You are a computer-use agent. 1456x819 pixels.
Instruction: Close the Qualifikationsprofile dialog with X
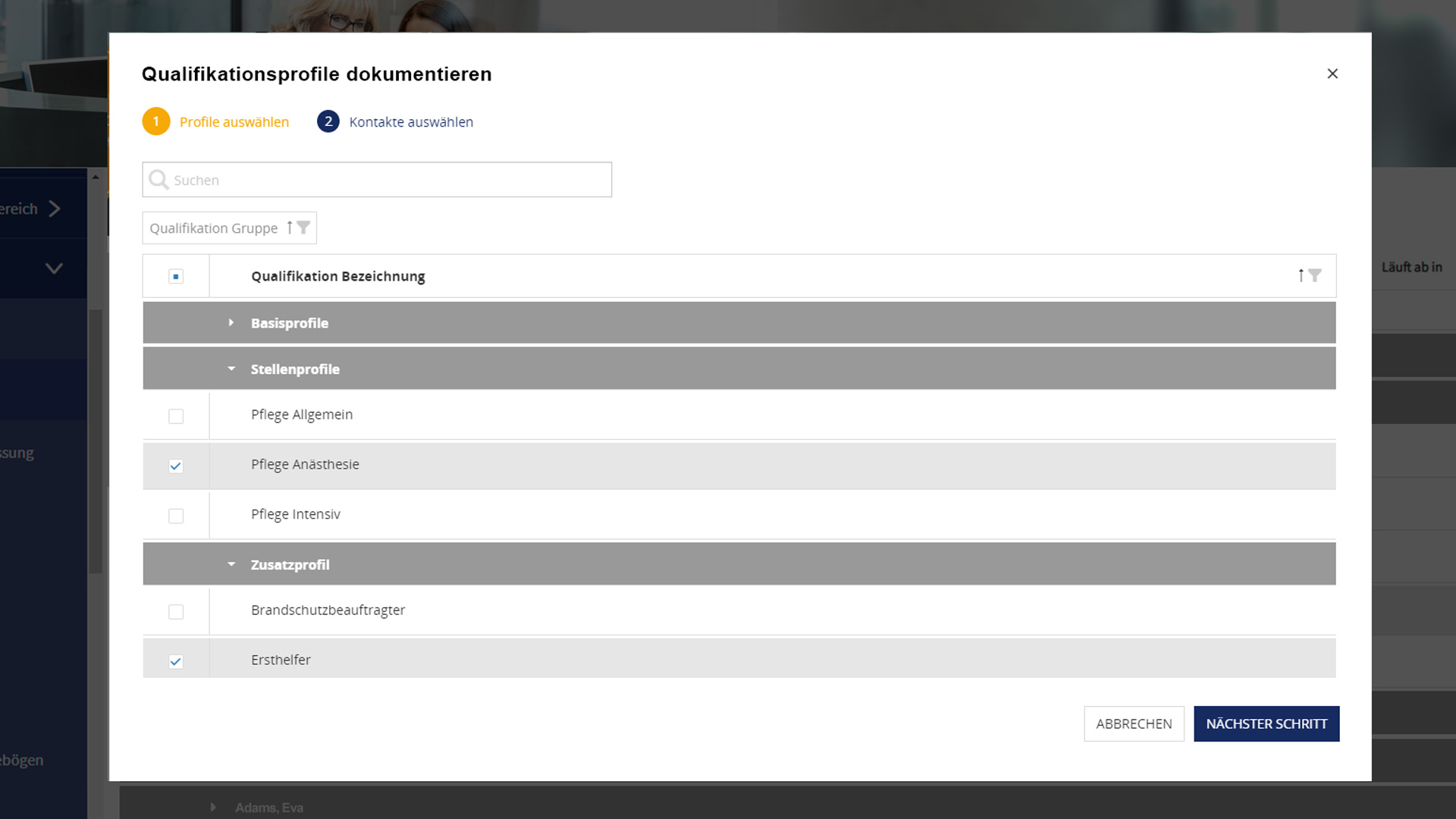[1332, 74]
